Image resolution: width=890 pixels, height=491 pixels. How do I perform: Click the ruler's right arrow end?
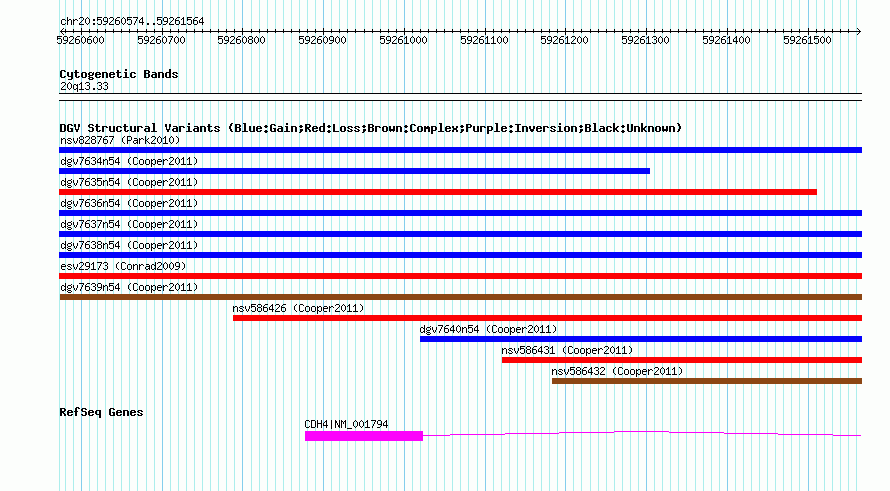point(859,31)
